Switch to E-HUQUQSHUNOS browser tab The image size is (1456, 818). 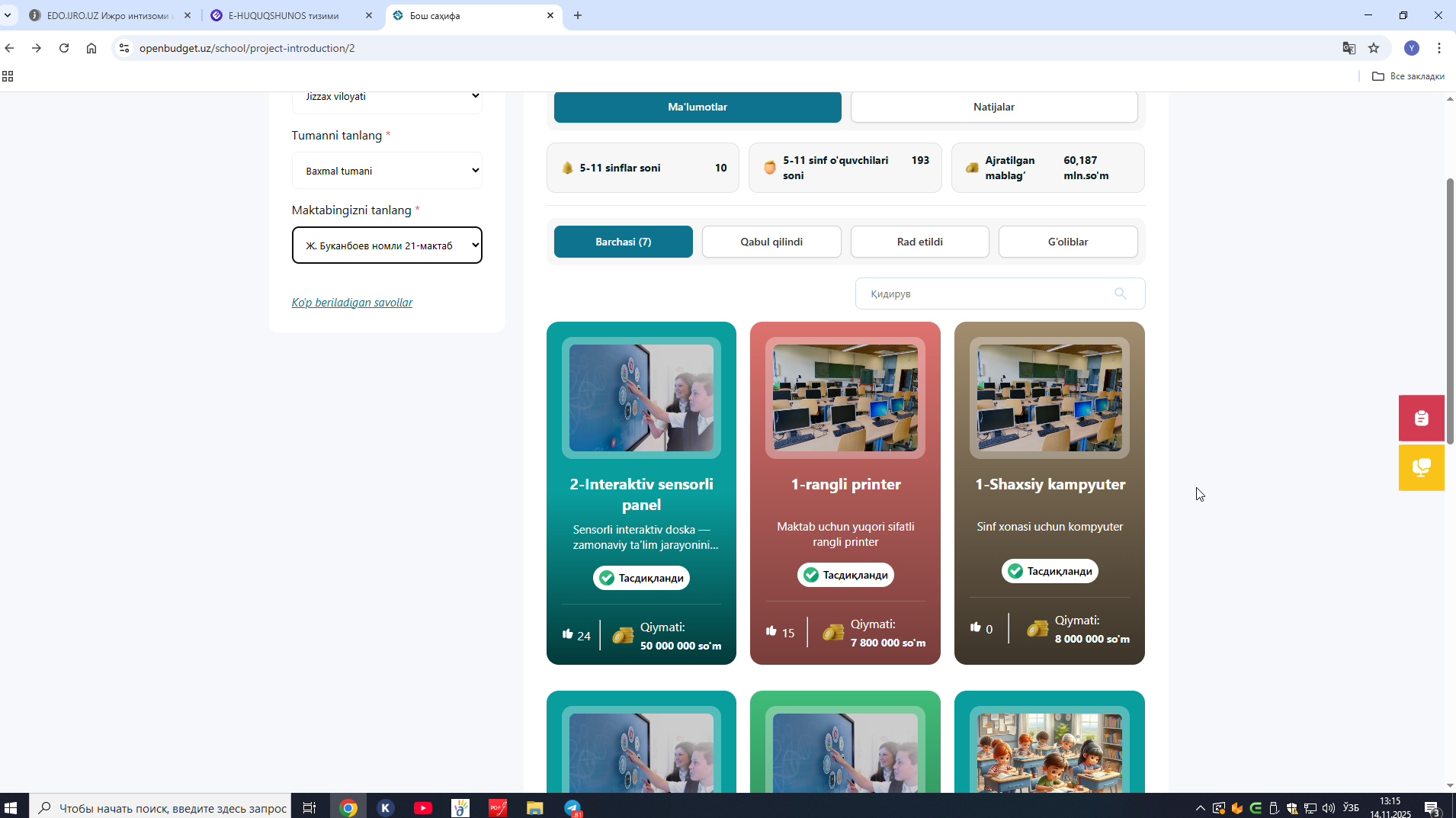(290, 15)
